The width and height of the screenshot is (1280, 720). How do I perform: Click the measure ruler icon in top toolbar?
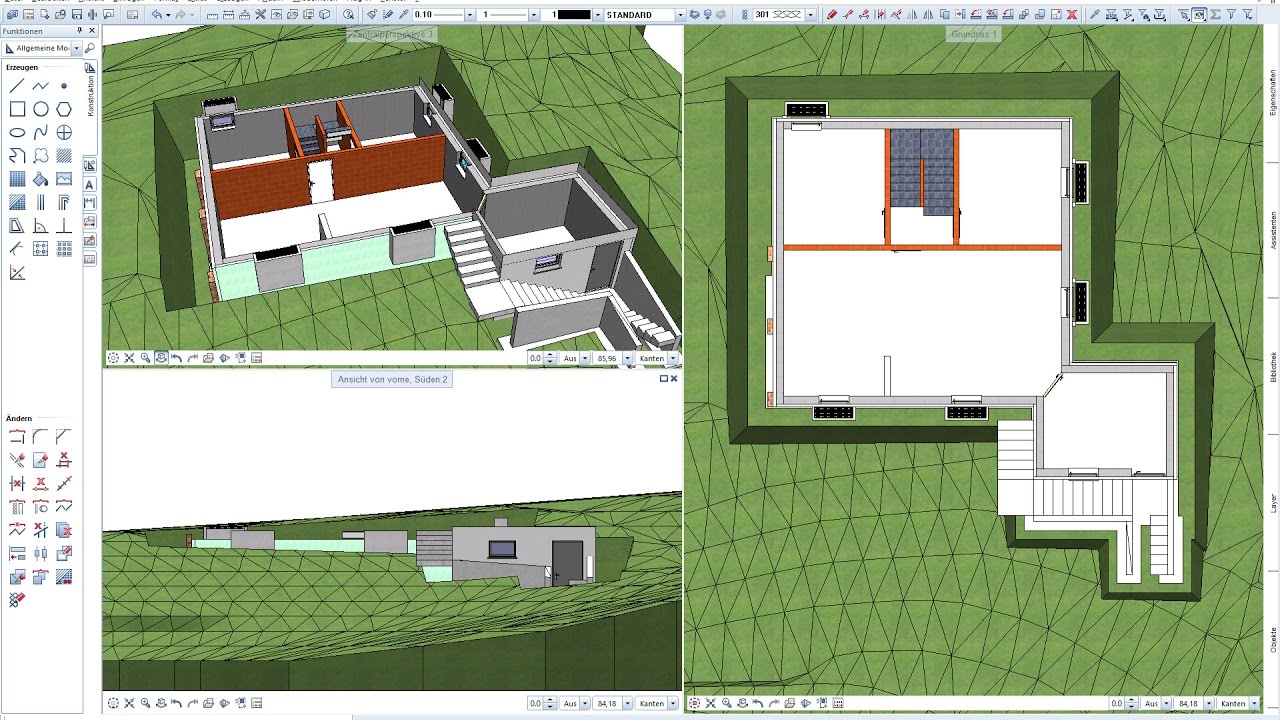pyautogui.click(x=212, y=14)
